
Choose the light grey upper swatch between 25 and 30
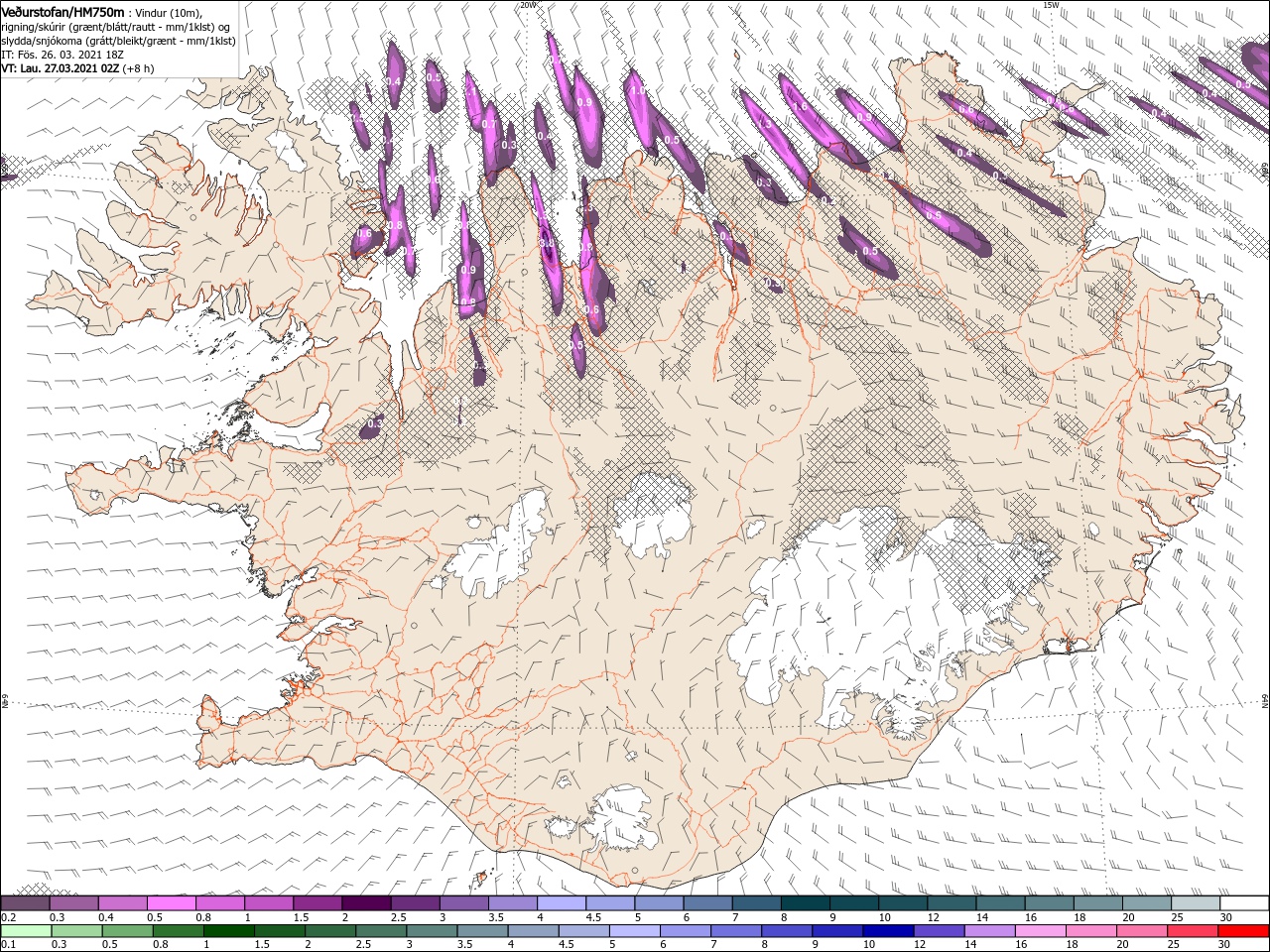pos(1196,903)
